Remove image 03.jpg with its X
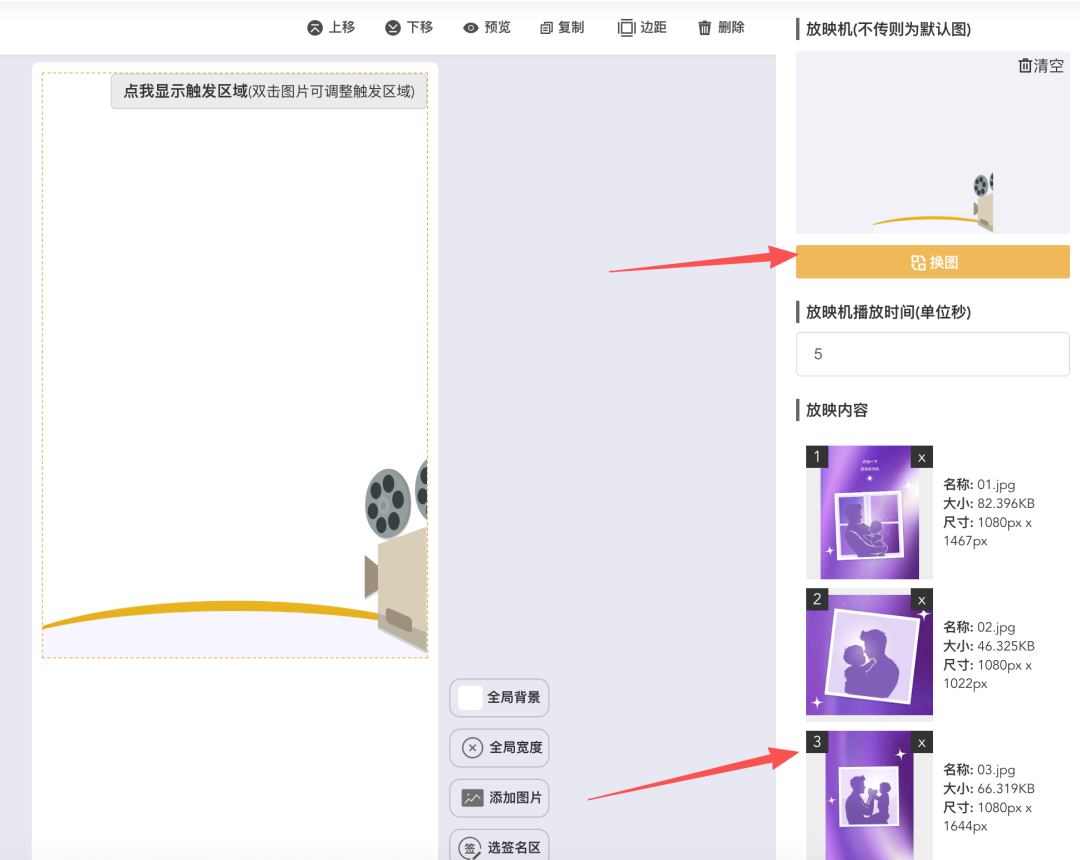1080x860 pixels. [x=922, y=742]
